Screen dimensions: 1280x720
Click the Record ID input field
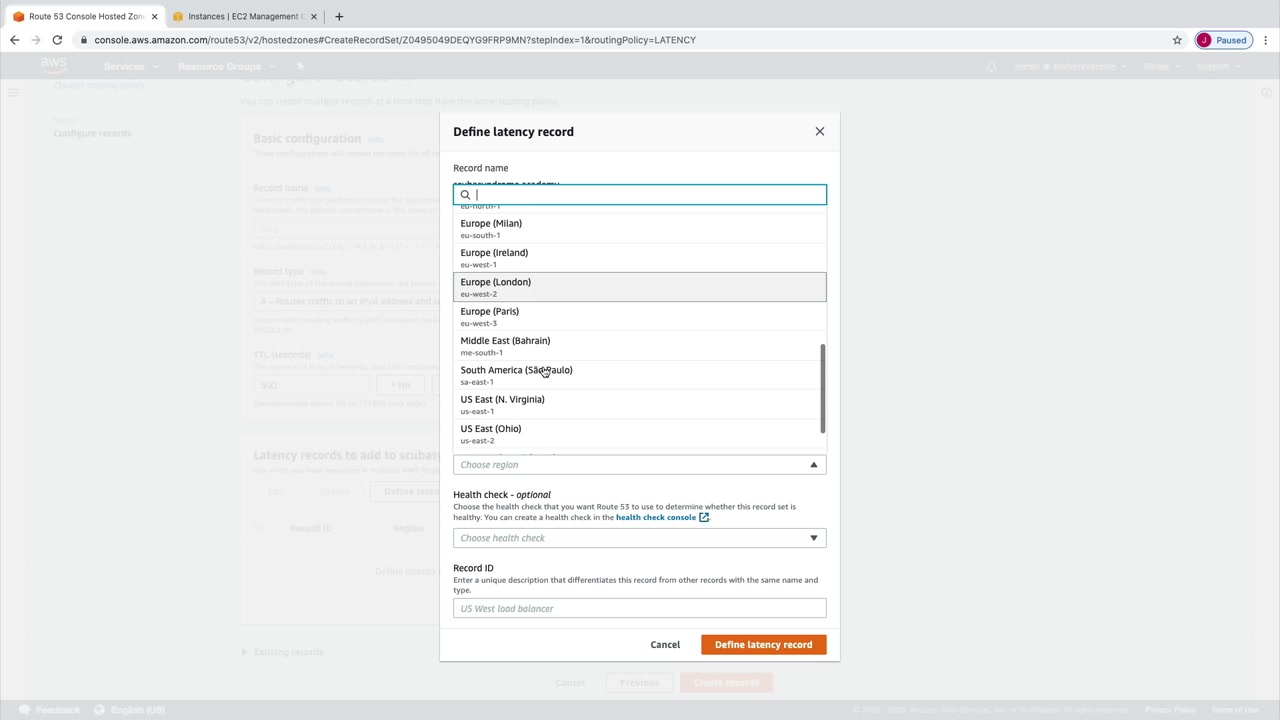[x=640, y=608]
